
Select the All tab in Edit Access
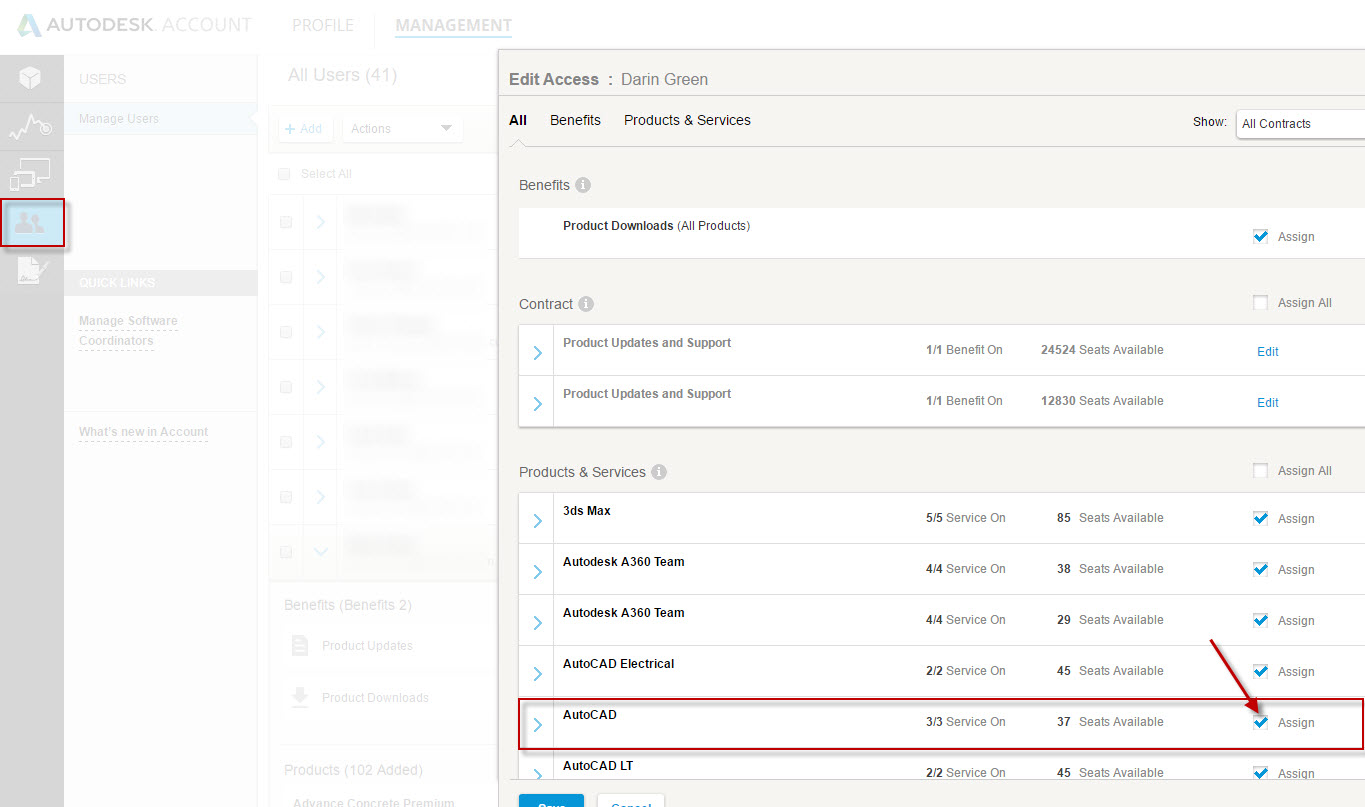(517, 120)
